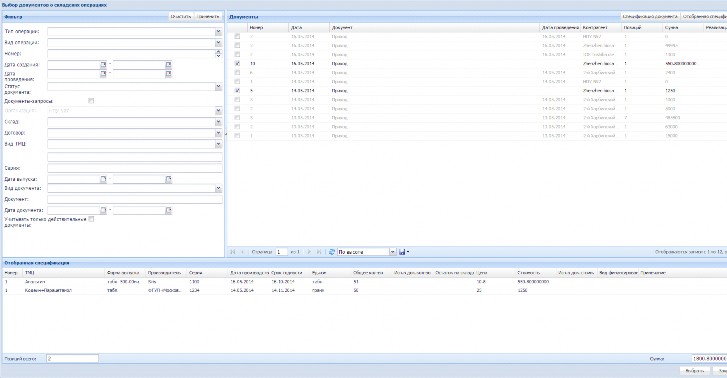Open calendar for creation date end
727x378 pixels.
point(168,64)
